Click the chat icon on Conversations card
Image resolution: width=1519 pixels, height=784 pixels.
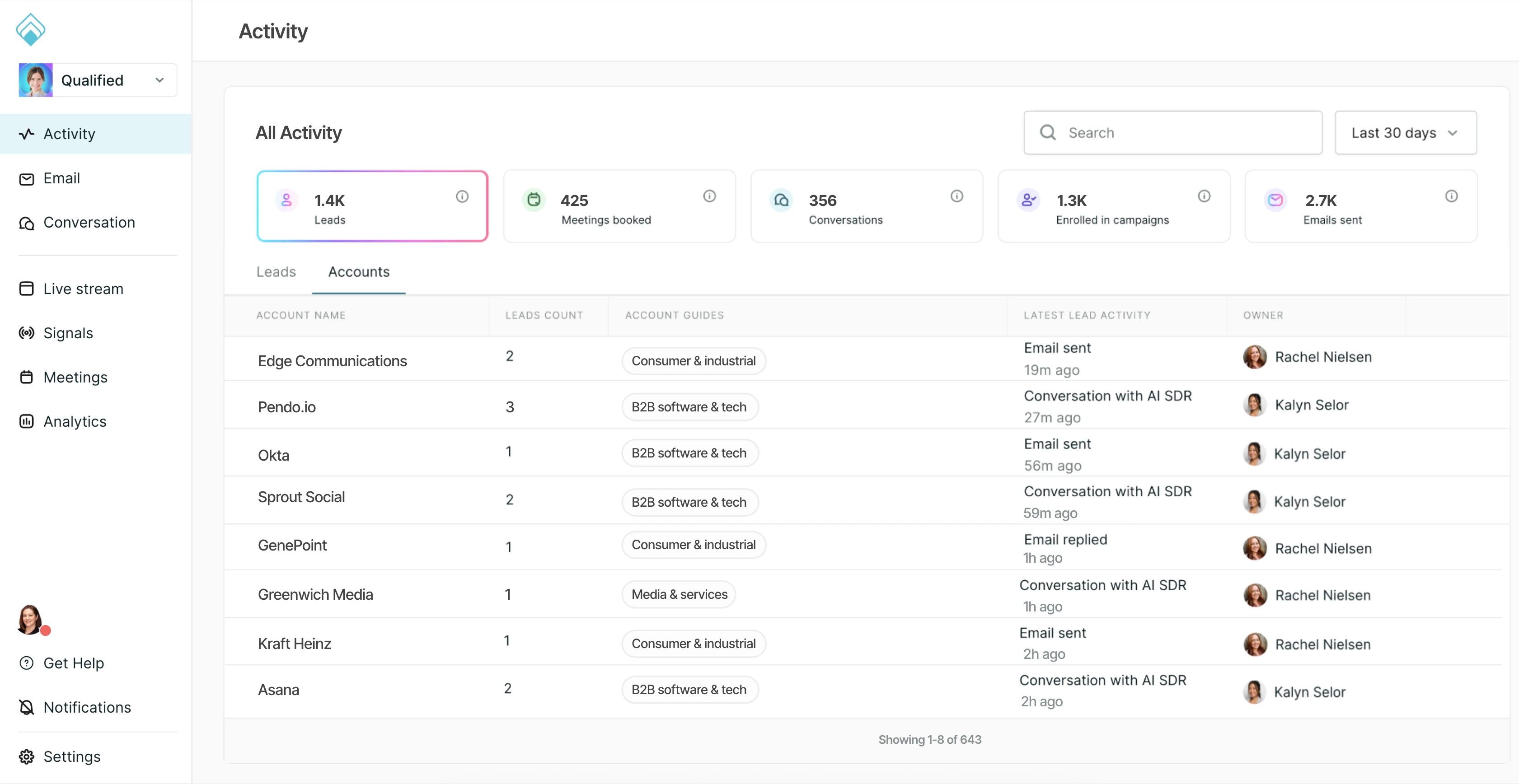(x=781, y=201)
